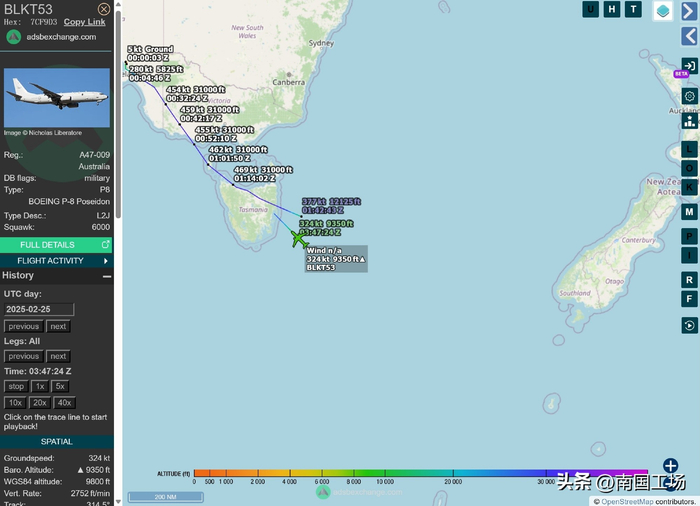Viewport: 700px width, 506px height.
Task: Click the BOEING P-8 Poseidon text
Action: pyautogui.click(x=69, y=201)
